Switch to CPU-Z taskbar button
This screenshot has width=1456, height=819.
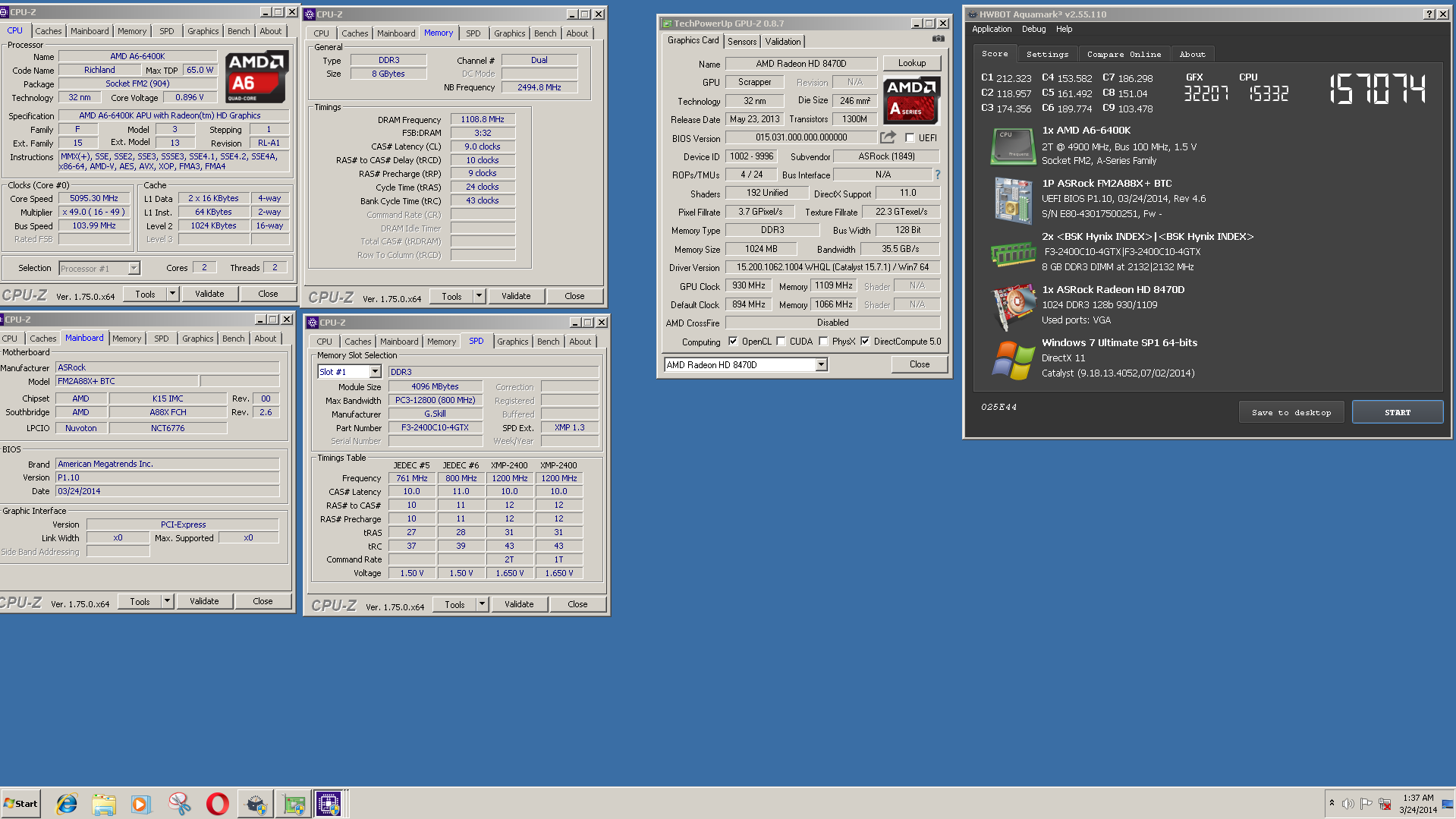[x=330, y=804]
